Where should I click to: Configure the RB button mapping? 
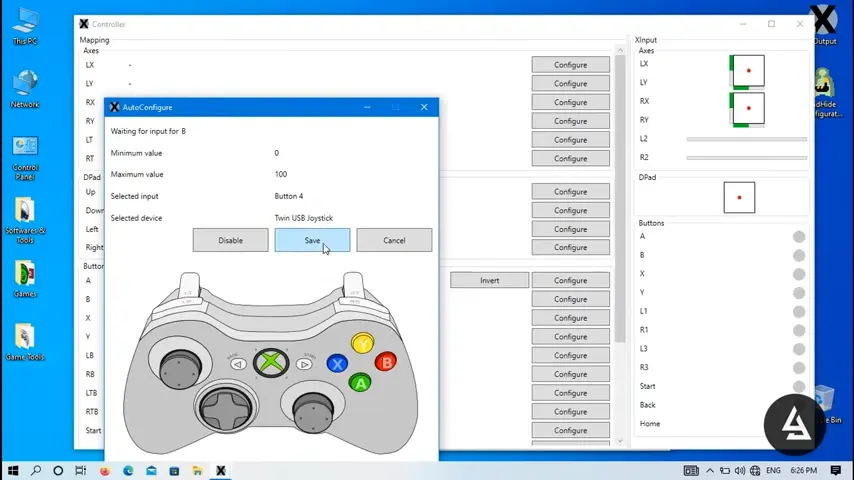(x=570, y=374)
